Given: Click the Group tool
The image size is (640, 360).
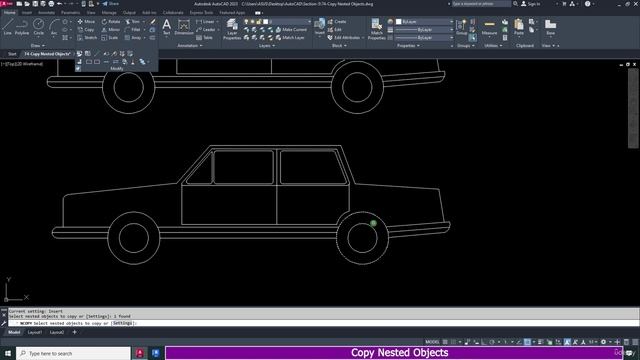Looking at the screenshot, I should point(462,27).
